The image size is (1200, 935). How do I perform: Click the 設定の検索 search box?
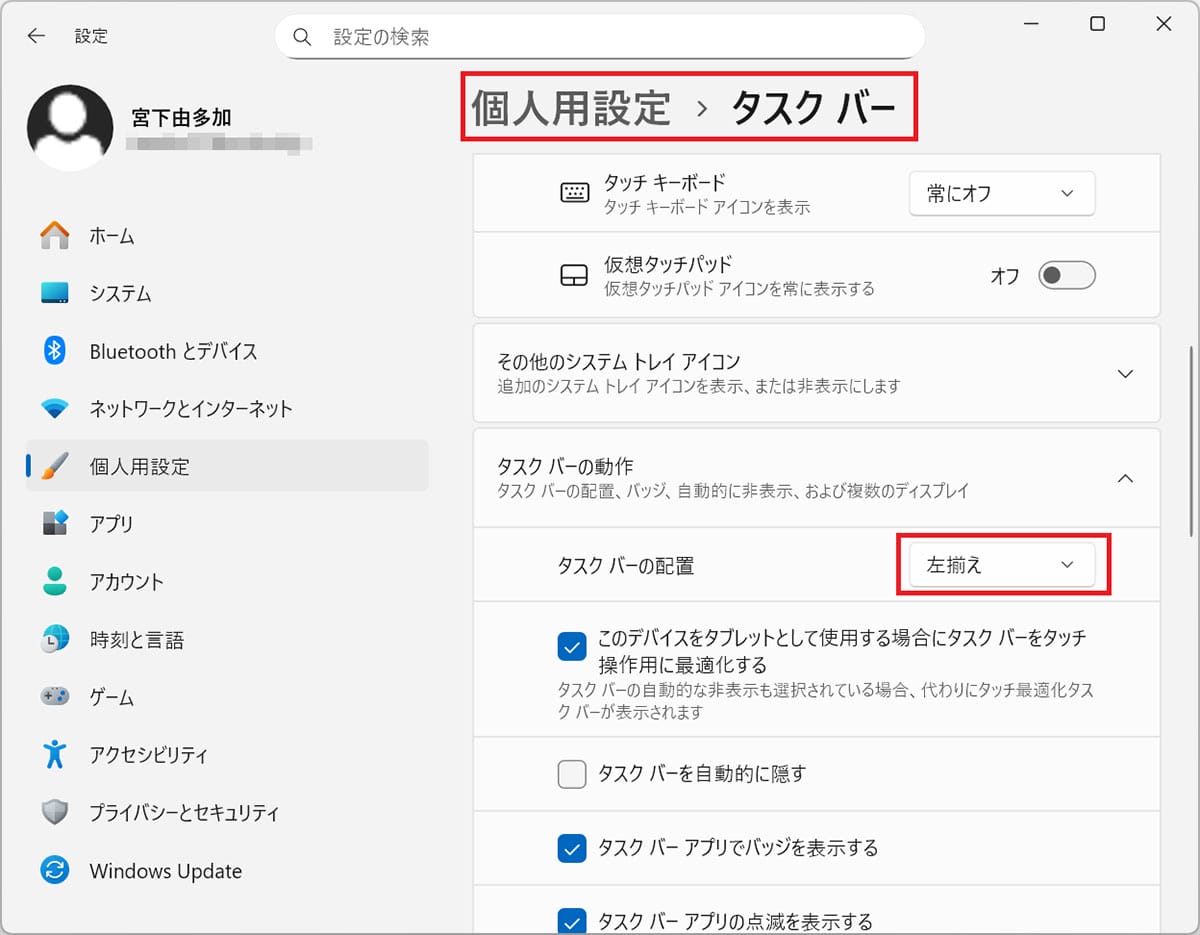pyautogui.click(x=599, y=36)
